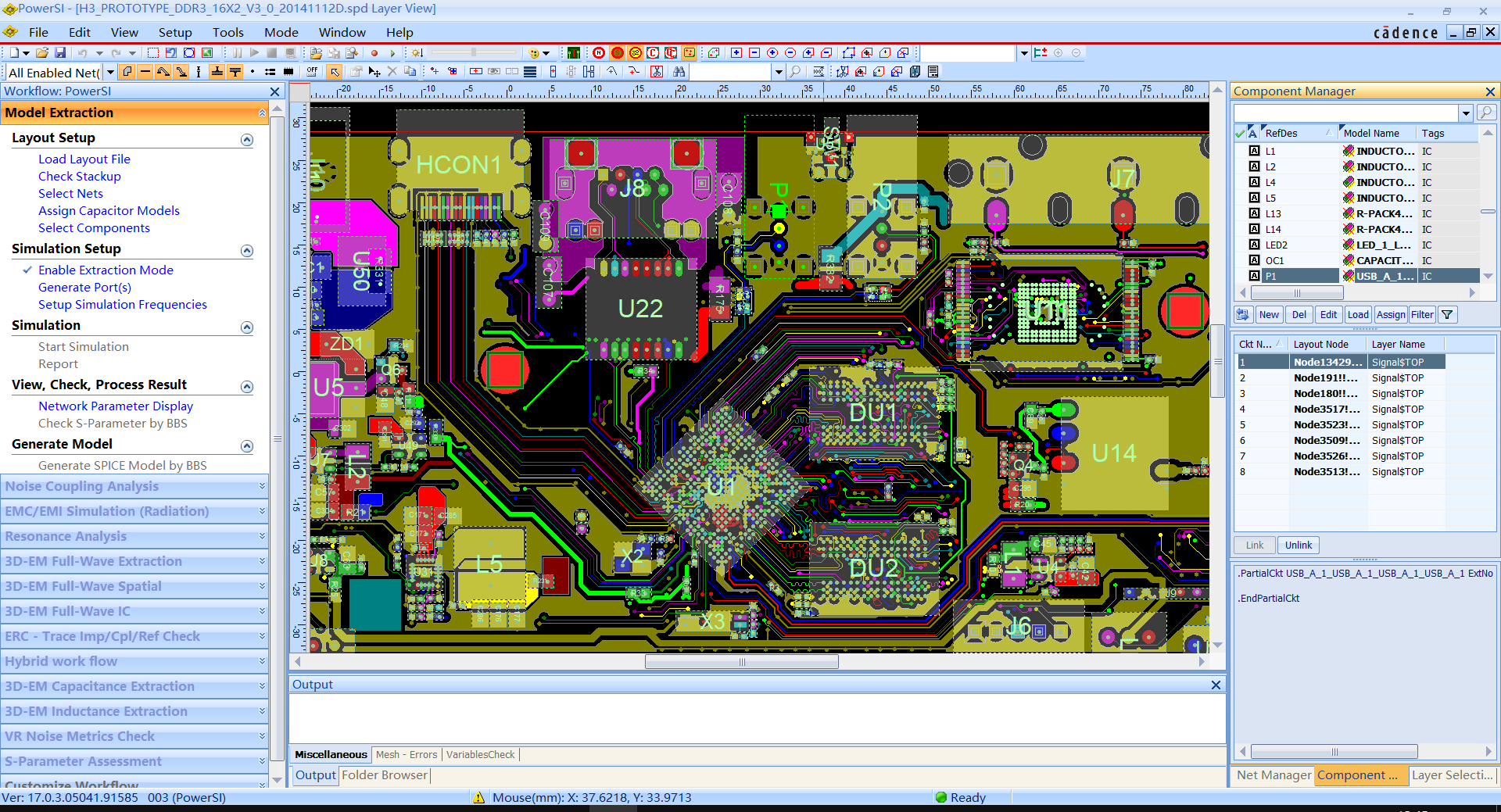Click the Save file toolbar icon

(x=60, y=53)
